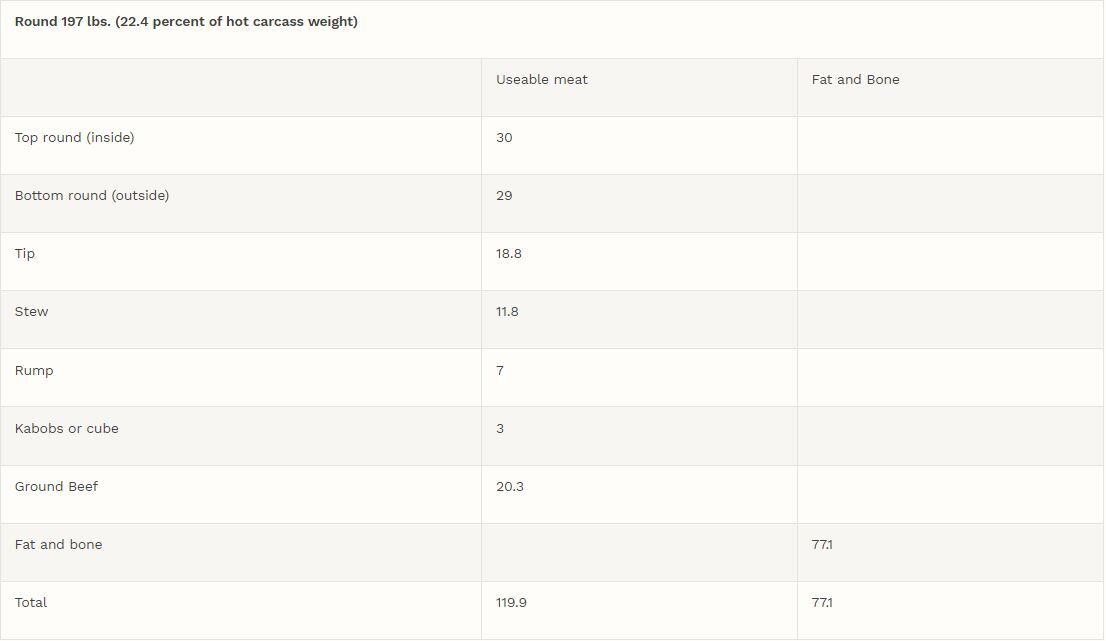Select the 'Useable meat' column header
The height and width of the screenshot is (641, 1106).
click(x=541, y=80)
